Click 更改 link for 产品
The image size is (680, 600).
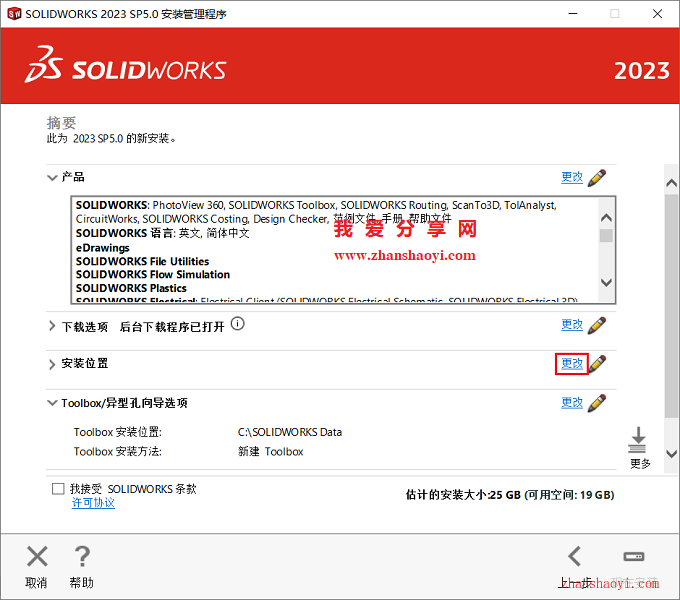pos(572,177)
